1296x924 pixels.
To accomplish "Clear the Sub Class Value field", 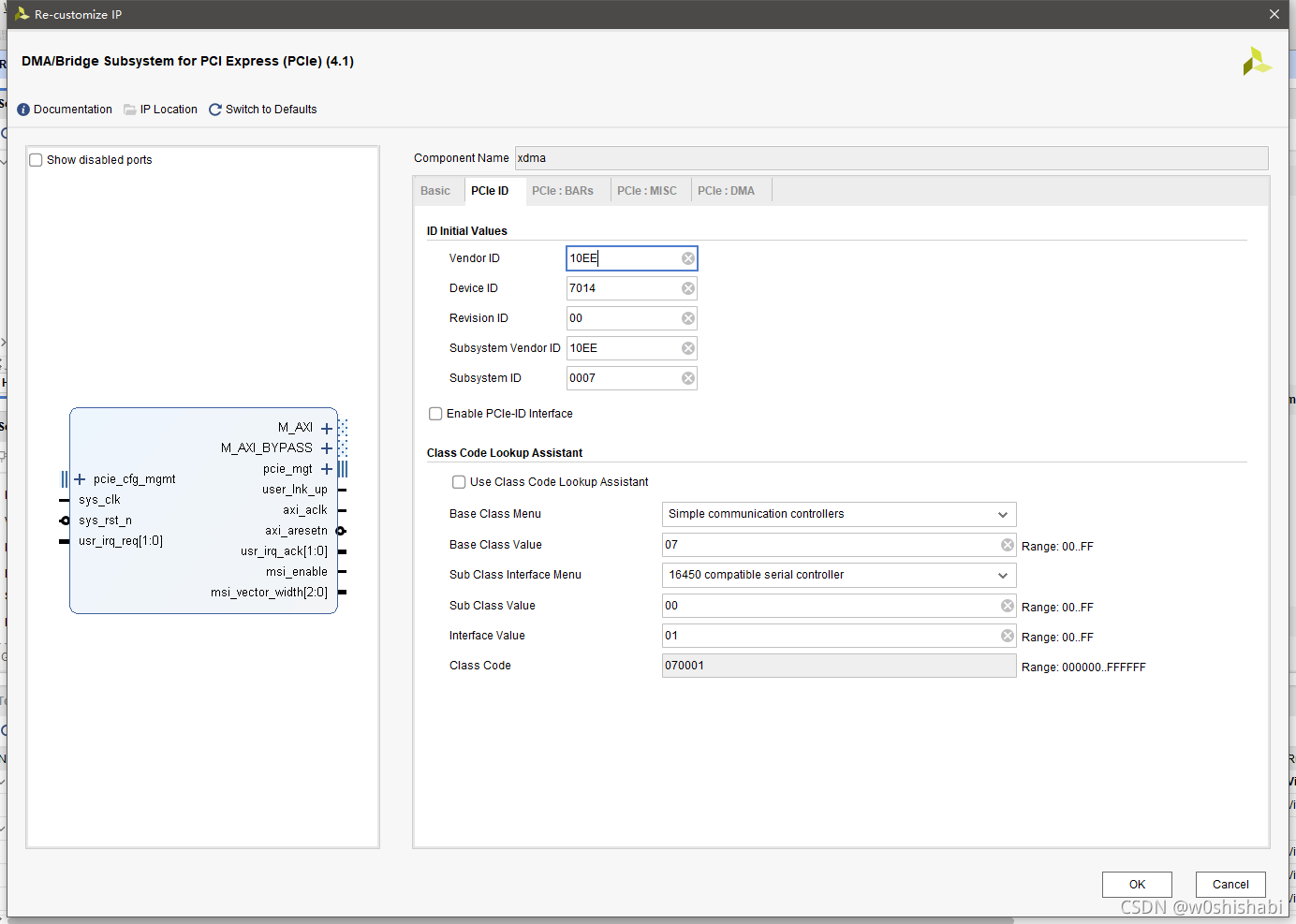I will 1008,606.
